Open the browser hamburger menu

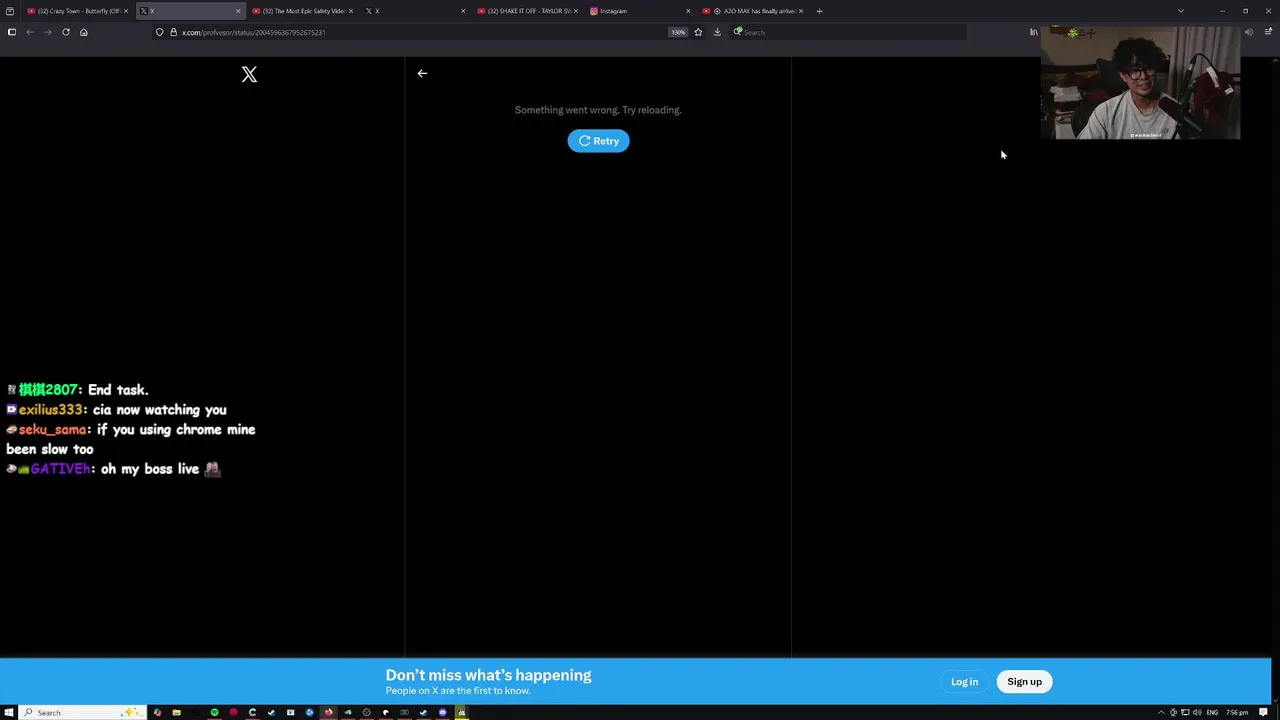[1269, 32]
